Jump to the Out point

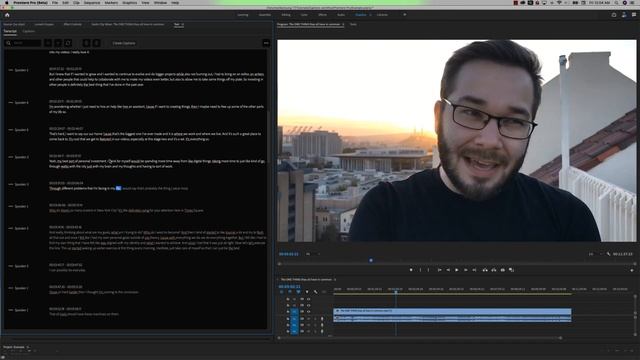click(474, 270)
